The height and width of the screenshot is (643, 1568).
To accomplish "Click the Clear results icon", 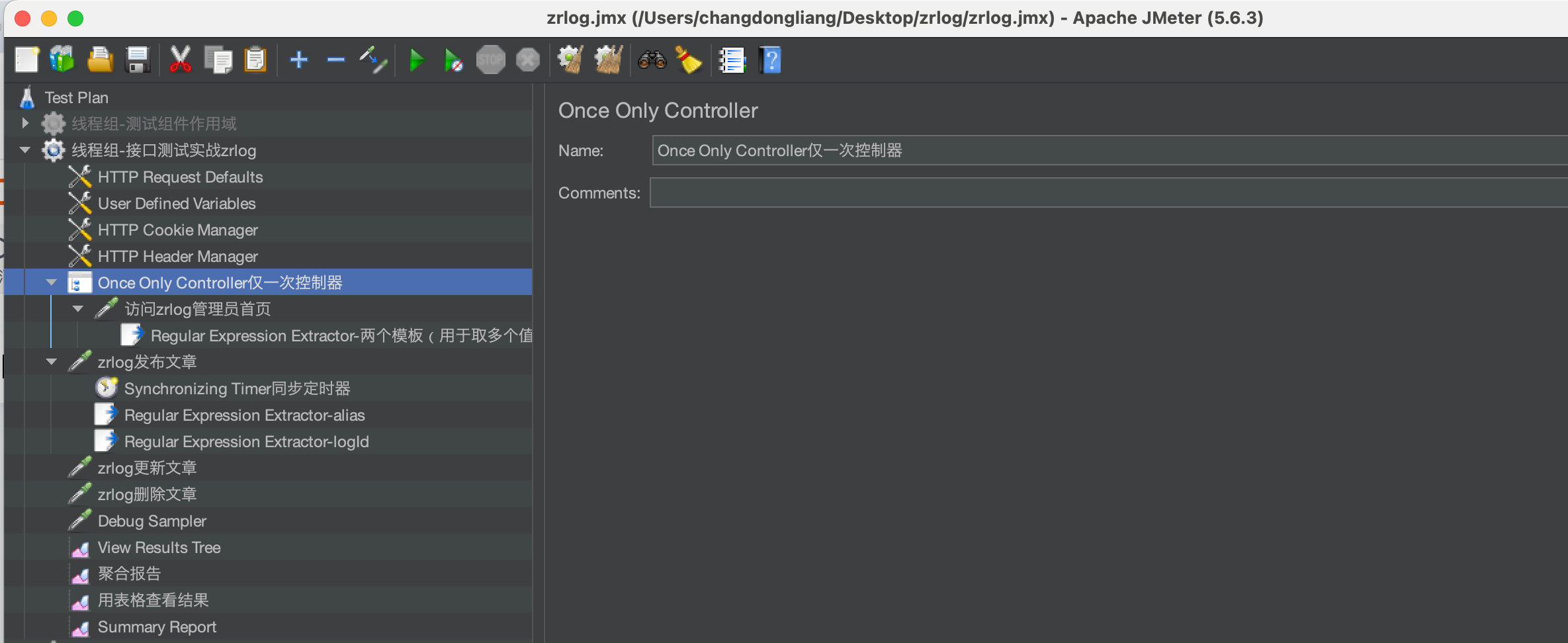I will click(570, 60).
